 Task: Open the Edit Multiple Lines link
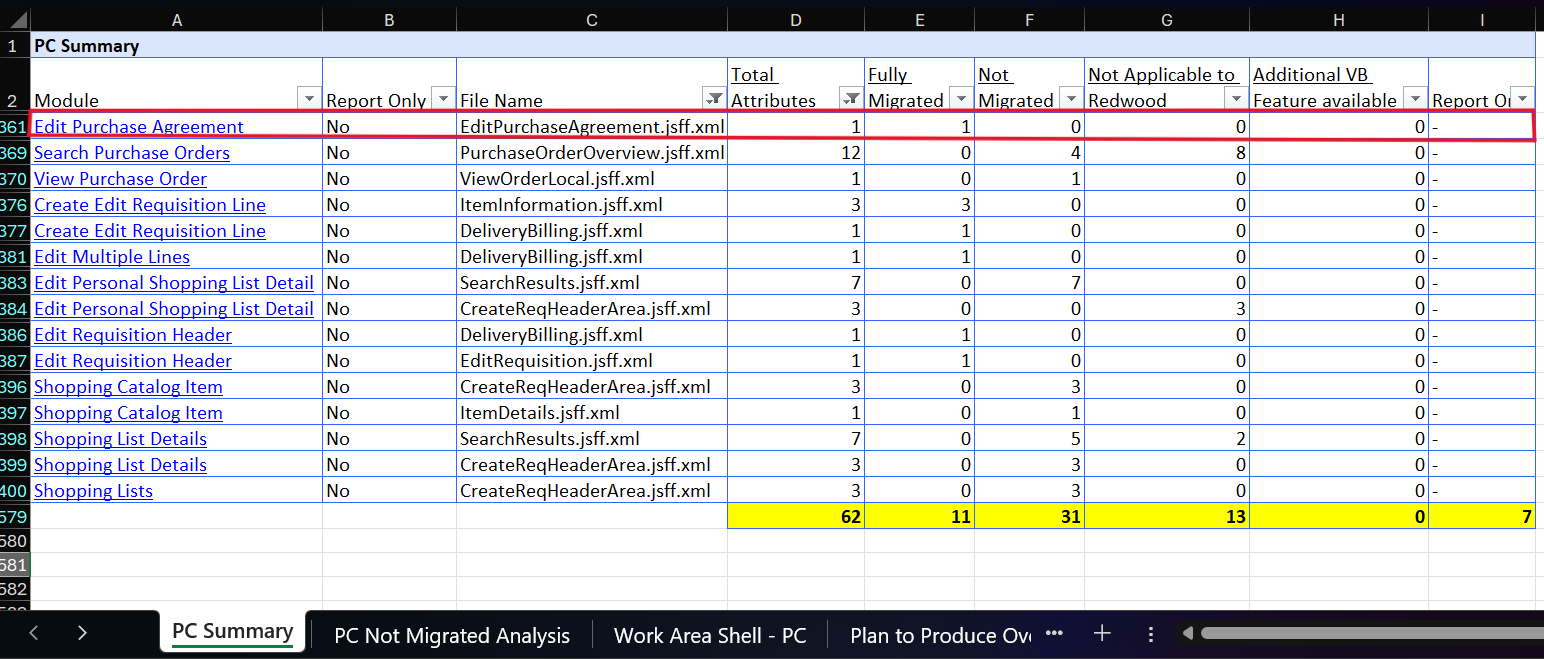pyautogui.click(x=112, y=257)
